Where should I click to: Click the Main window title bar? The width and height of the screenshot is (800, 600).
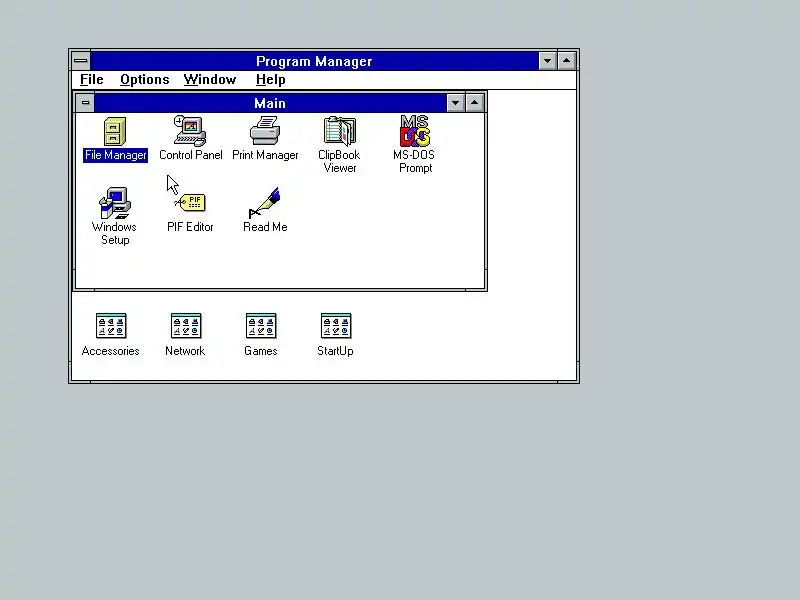[270, 103]
